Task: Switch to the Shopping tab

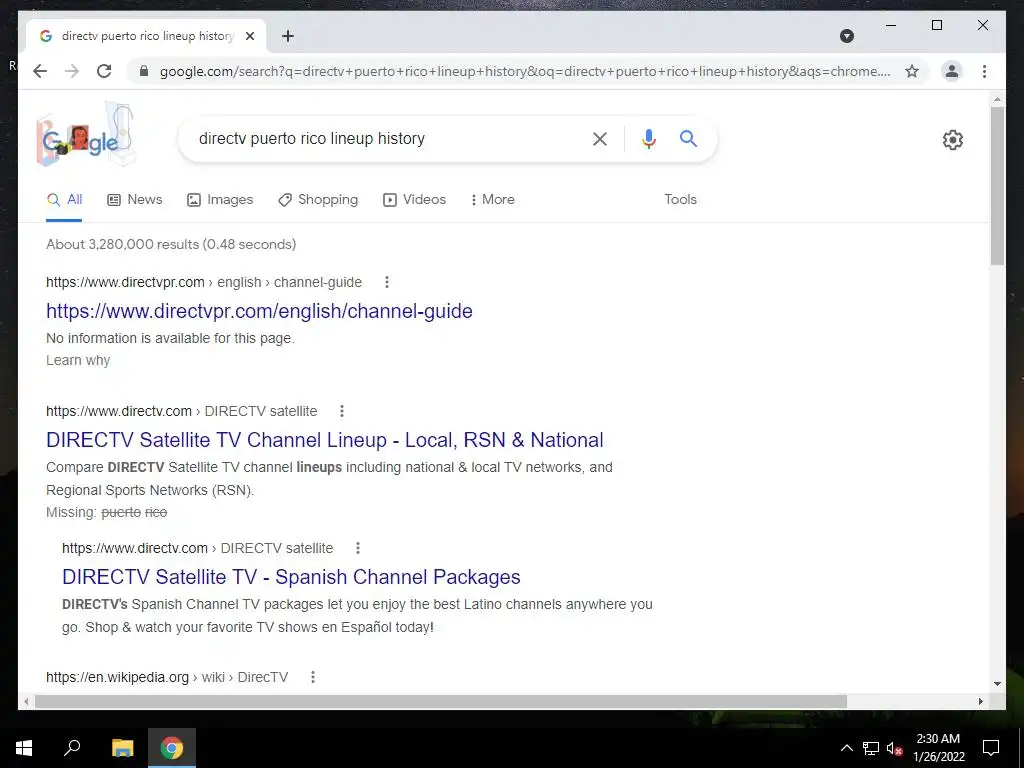Action: [x=318, y=200]
